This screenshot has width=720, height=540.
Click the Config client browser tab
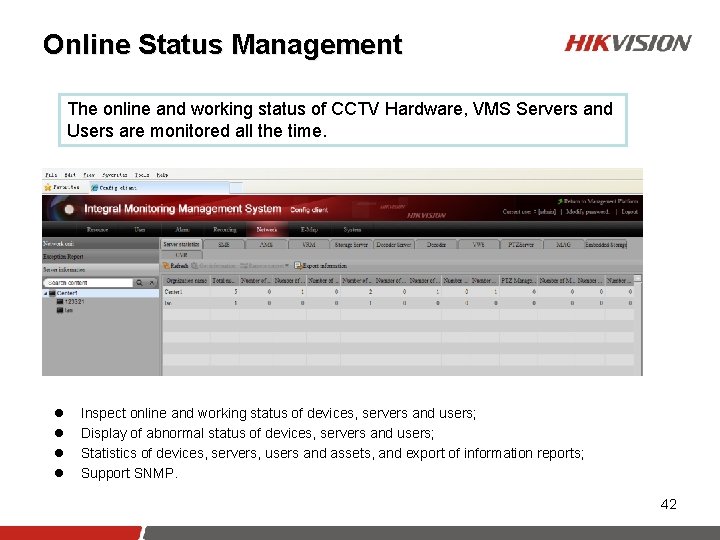(159, 188)
